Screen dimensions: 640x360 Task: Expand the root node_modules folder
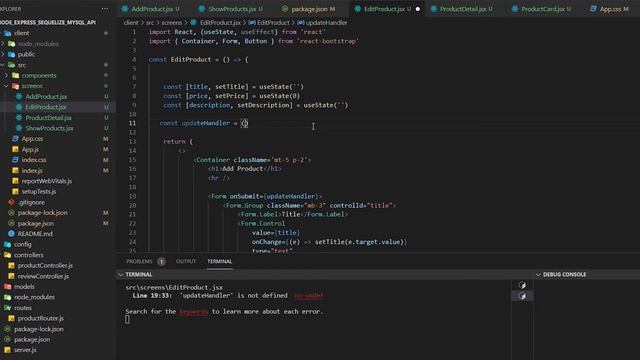pos(34,297)
